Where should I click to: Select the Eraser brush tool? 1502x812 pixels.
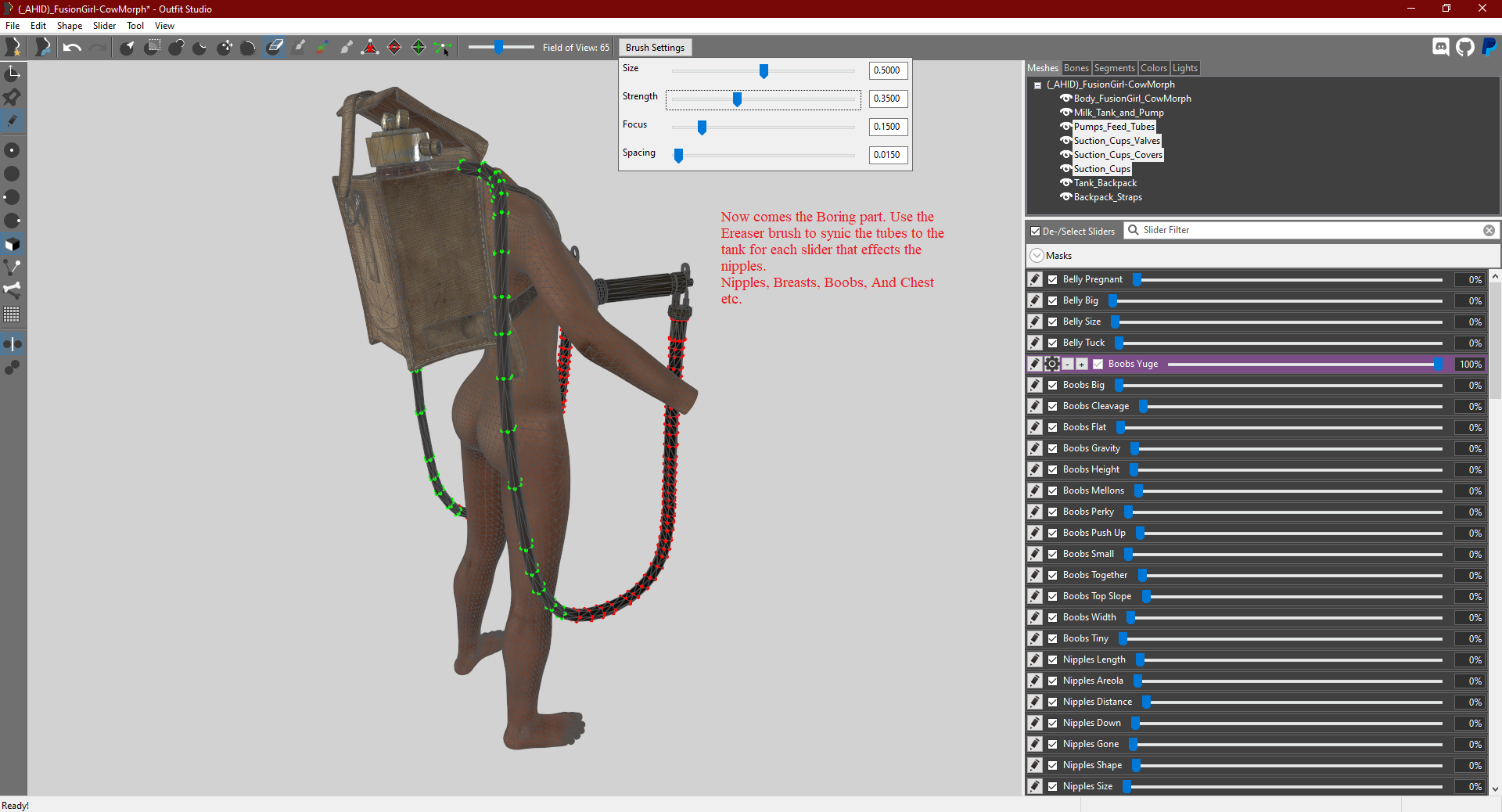[x=274, y=48]
